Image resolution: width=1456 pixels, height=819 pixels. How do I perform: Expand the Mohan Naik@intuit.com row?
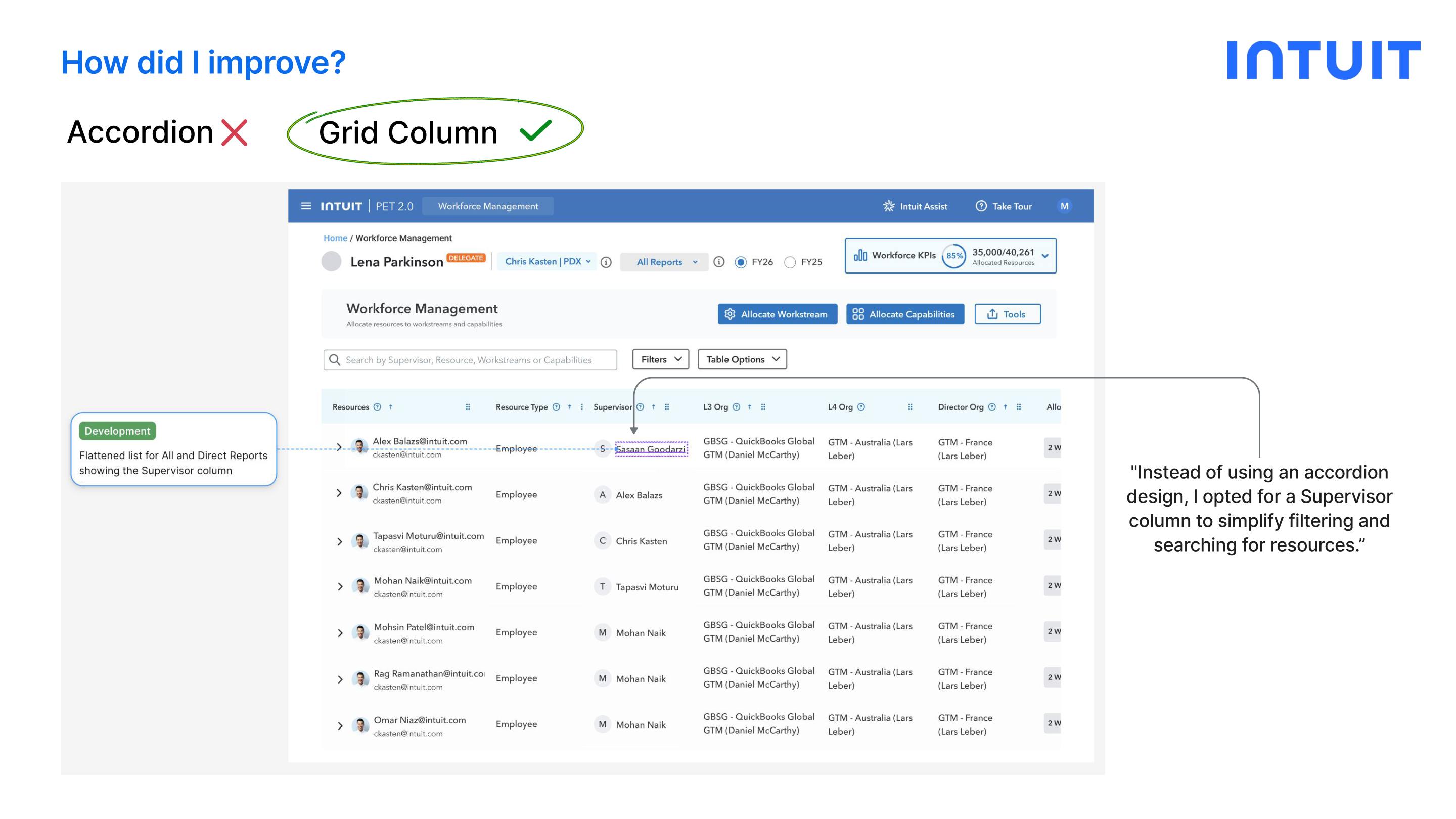pyautogui.click(x=340, y=586)
